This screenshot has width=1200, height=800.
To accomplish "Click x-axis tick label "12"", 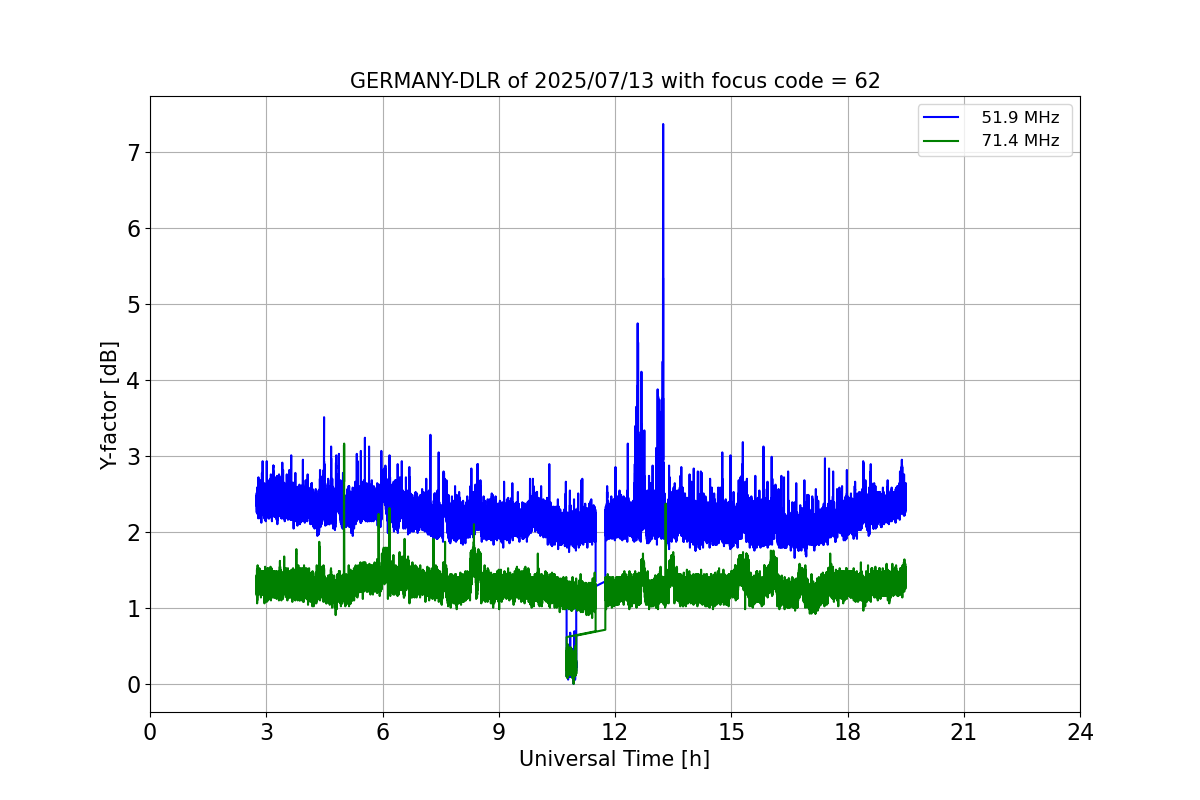I will tap(615, 732).
